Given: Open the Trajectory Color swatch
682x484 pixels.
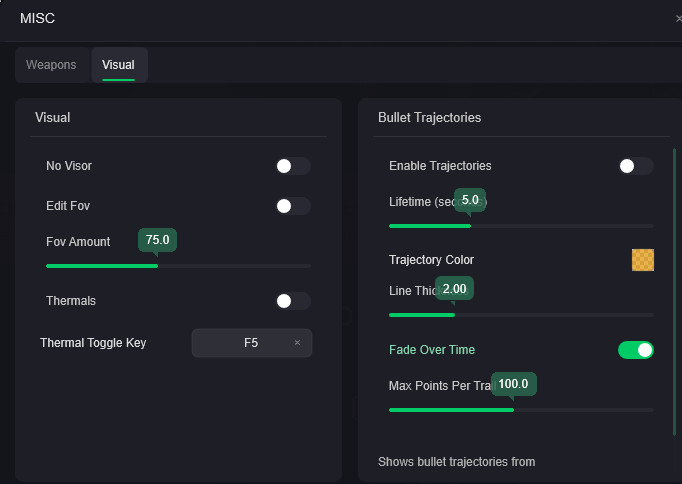Looking at the screenshot, I should click(x=643, y=260).
